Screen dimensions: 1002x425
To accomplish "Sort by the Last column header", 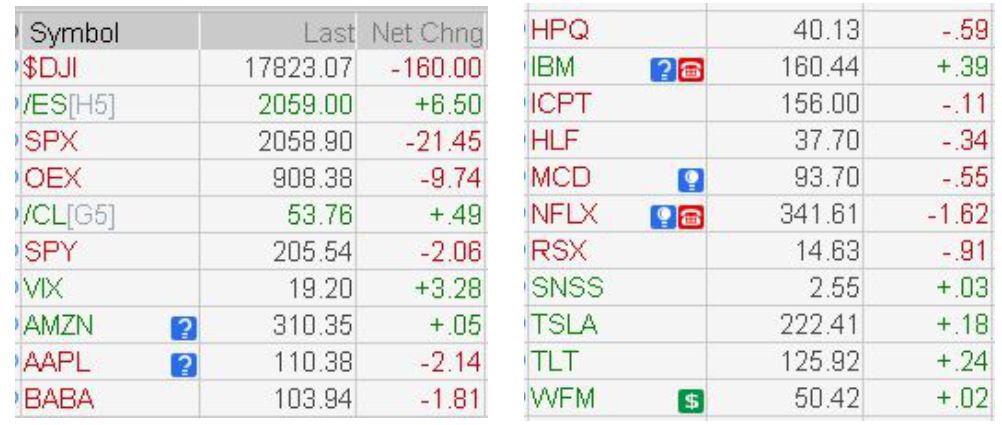I will [328, 34].
